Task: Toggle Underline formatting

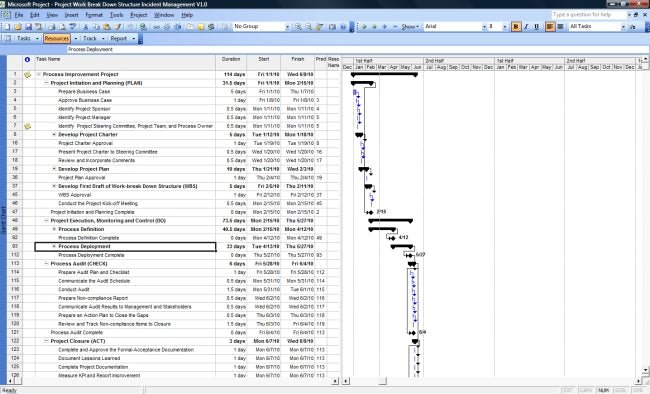Action: pos(536,27)
